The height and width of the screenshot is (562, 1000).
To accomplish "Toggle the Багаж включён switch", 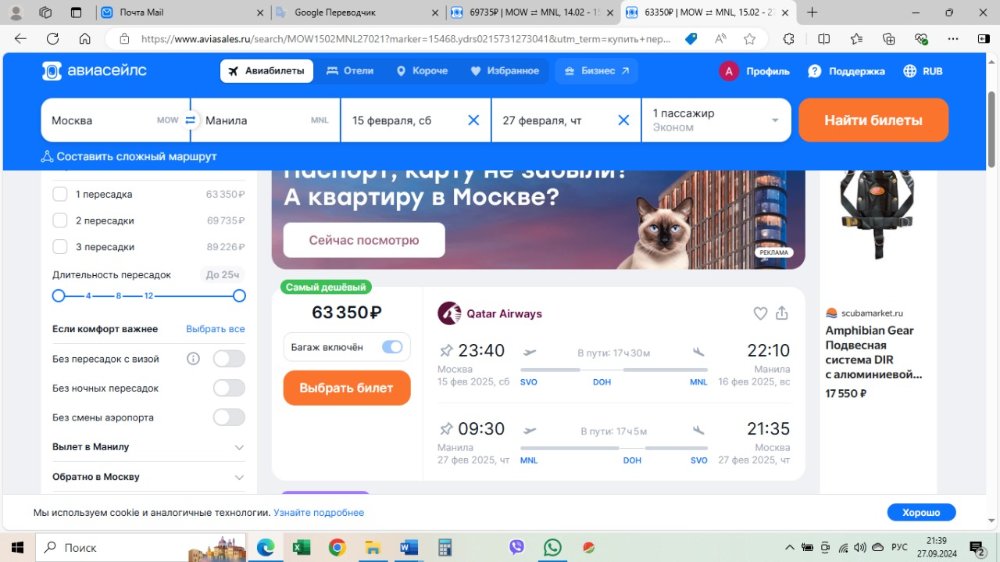I will point(392,347).
